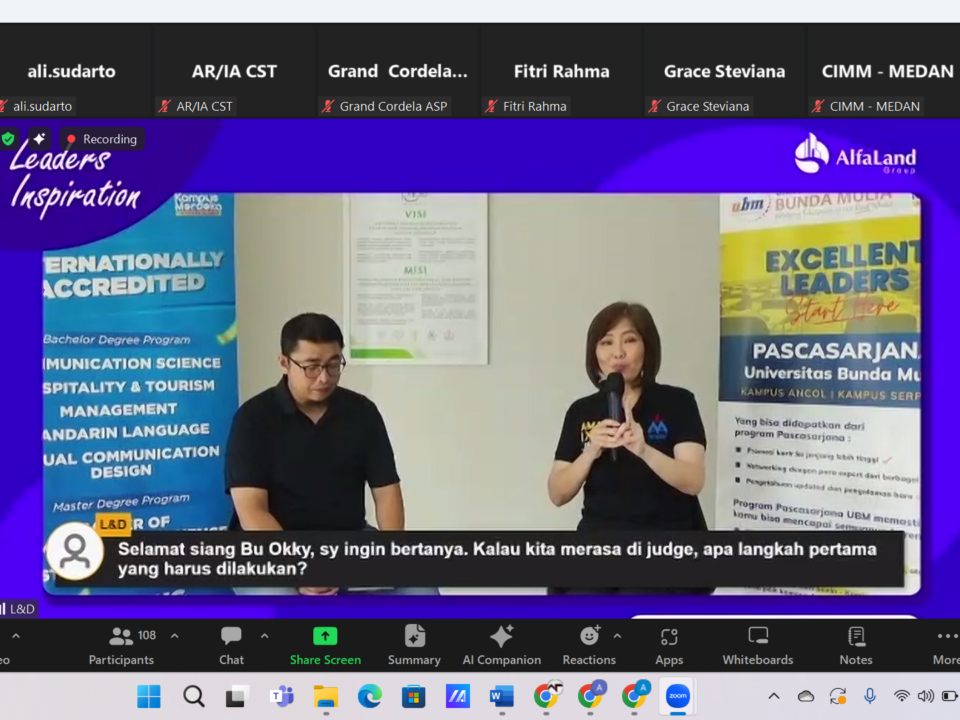
Task: Click the volume speaker tray icon
Action: click(x=925, y=696)
